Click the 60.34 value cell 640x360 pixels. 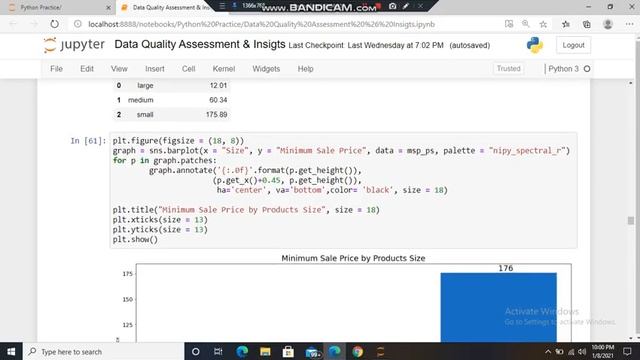[x=218, y=100]
